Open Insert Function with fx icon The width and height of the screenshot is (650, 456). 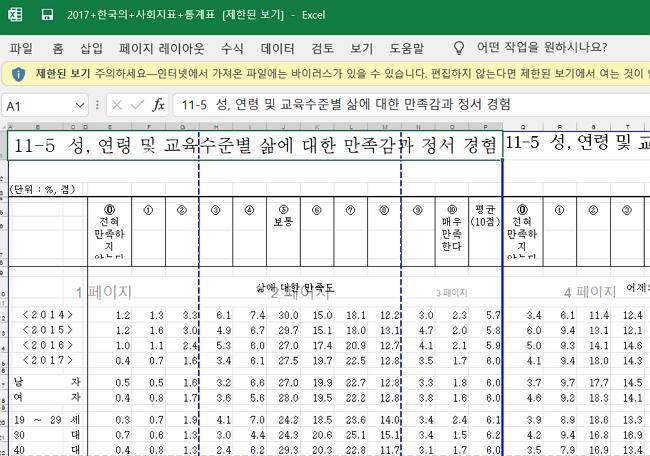159,105
